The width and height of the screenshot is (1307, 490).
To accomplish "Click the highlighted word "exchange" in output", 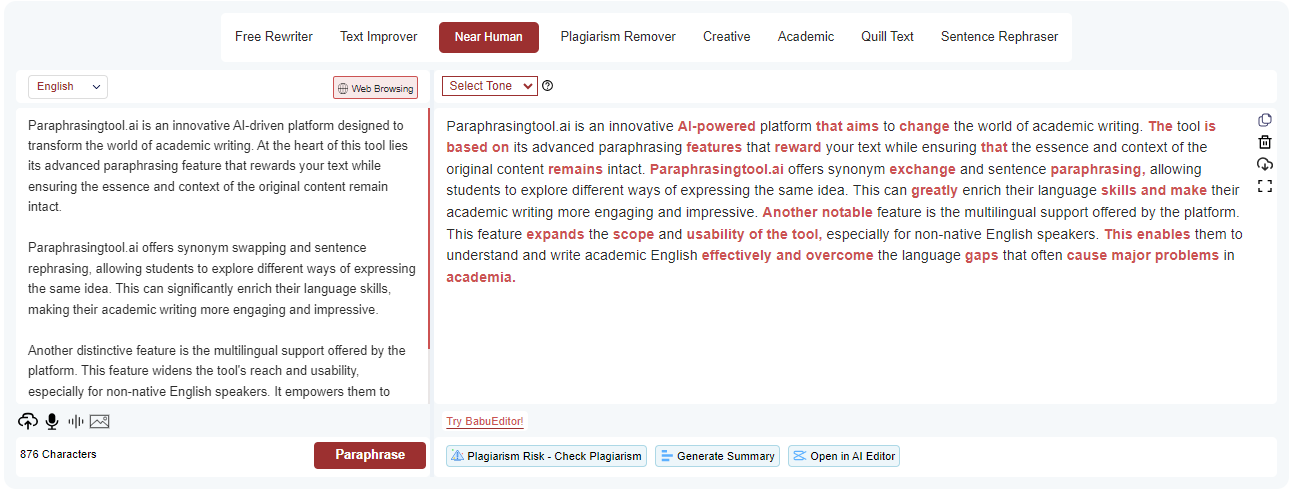I will 922,169.
